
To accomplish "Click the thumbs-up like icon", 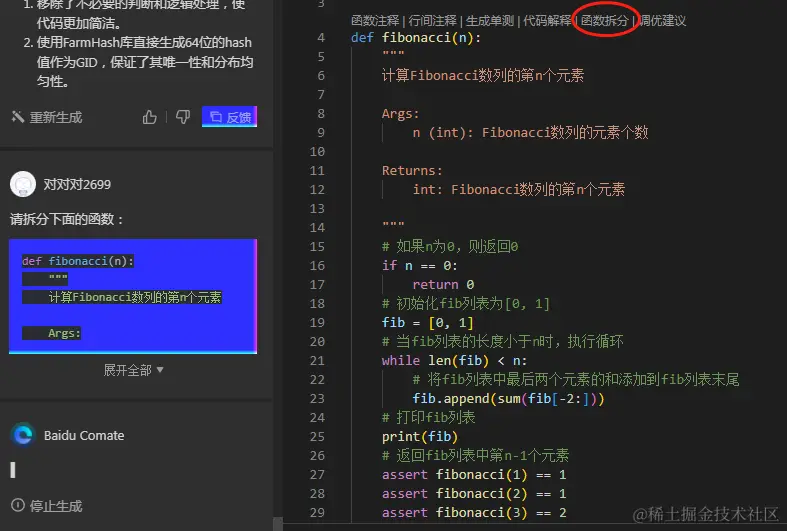I will [150, 117].
